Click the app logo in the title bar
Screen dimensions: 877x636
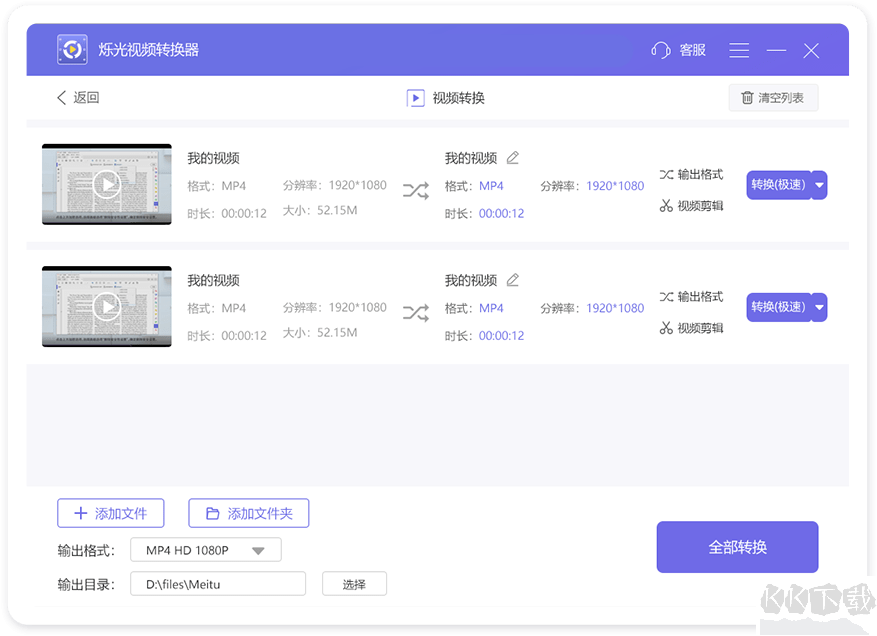click(x=71, y=49)
